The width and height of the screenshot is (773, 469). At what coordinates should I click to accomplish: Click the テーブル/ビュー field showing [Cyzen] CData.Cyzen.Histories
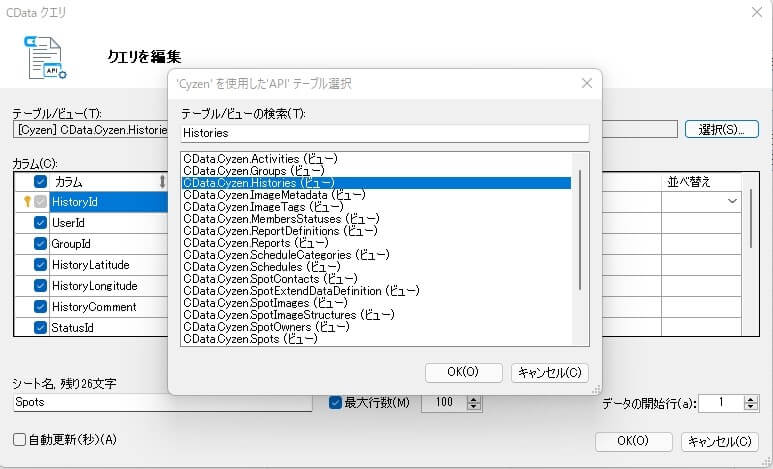pos(91,130)
